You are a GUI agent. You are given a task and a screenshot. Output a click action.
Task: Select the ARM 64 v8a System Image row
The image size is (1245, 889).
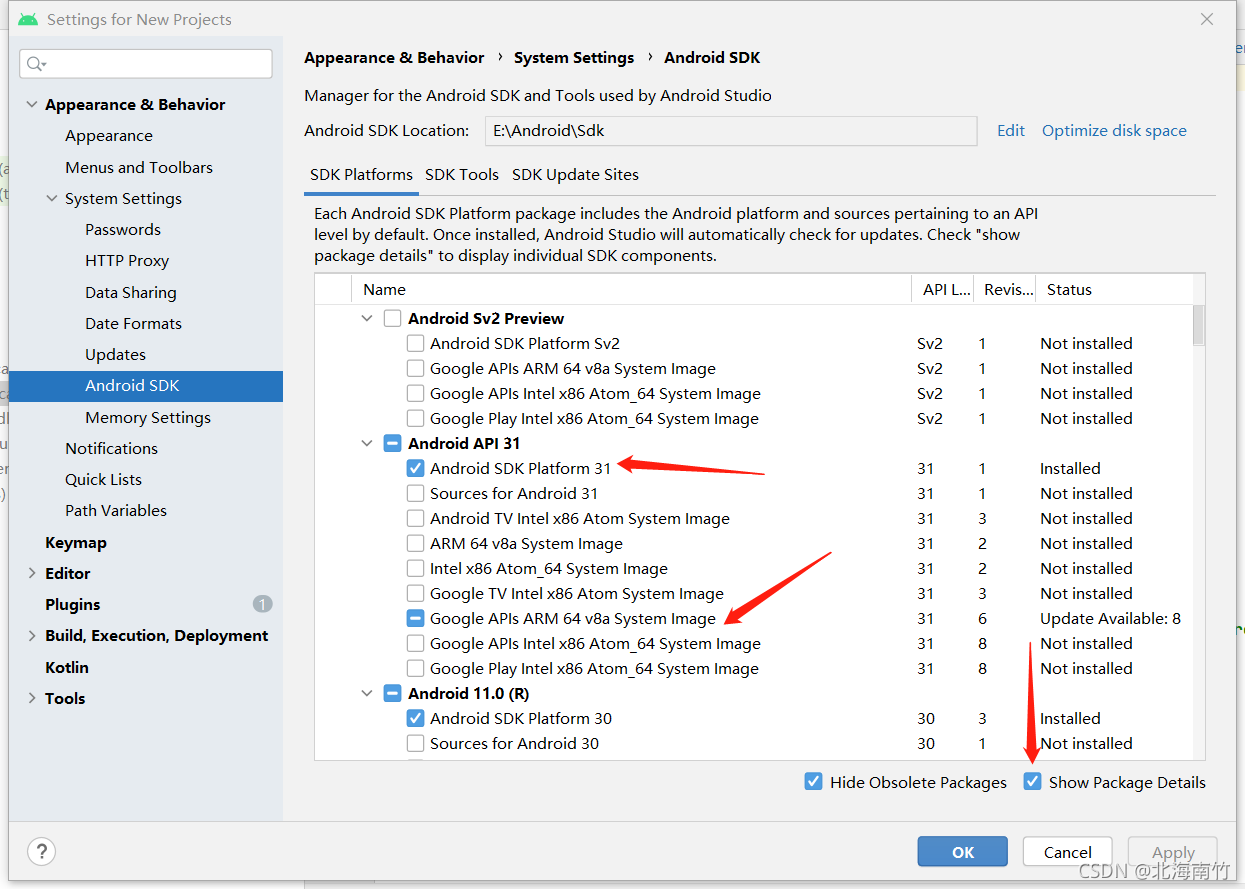[754, 543]
